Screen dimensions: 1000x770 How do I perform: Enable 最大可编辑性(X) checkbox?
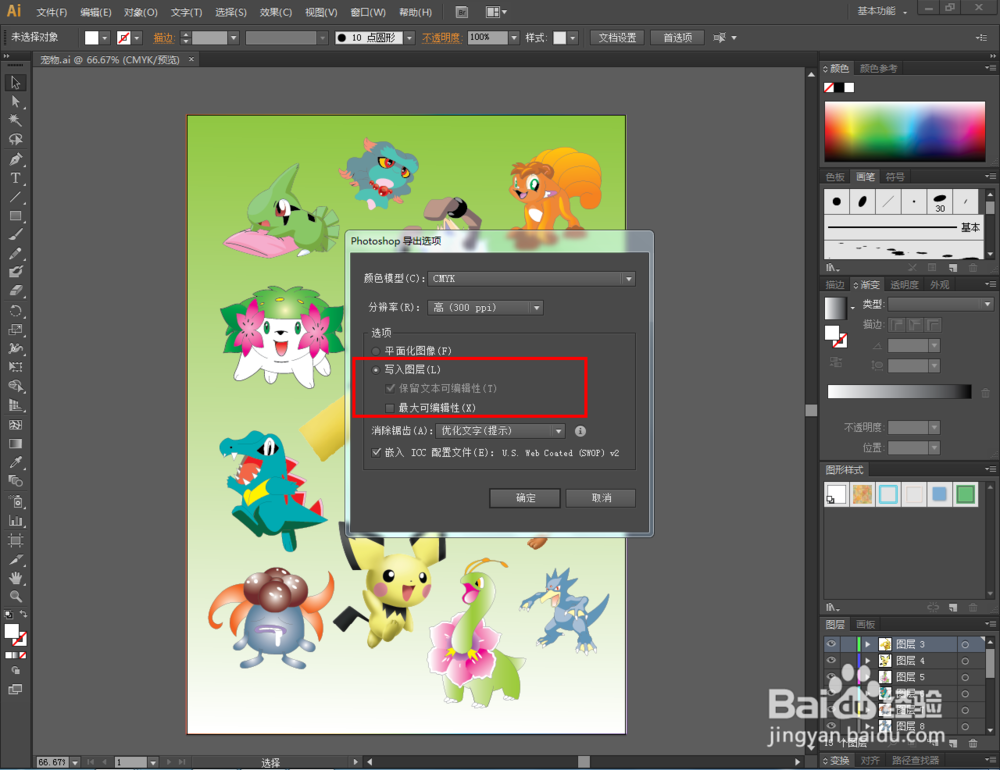[390, 408]
